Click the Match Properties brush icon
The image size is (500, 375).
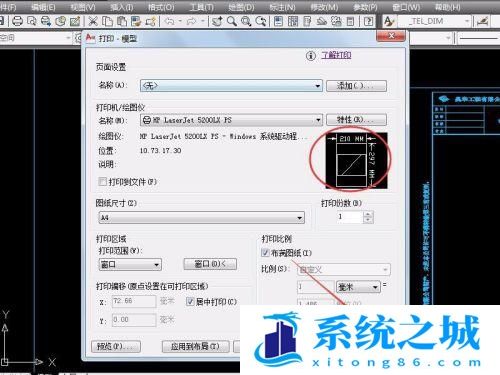click(136, 21)
